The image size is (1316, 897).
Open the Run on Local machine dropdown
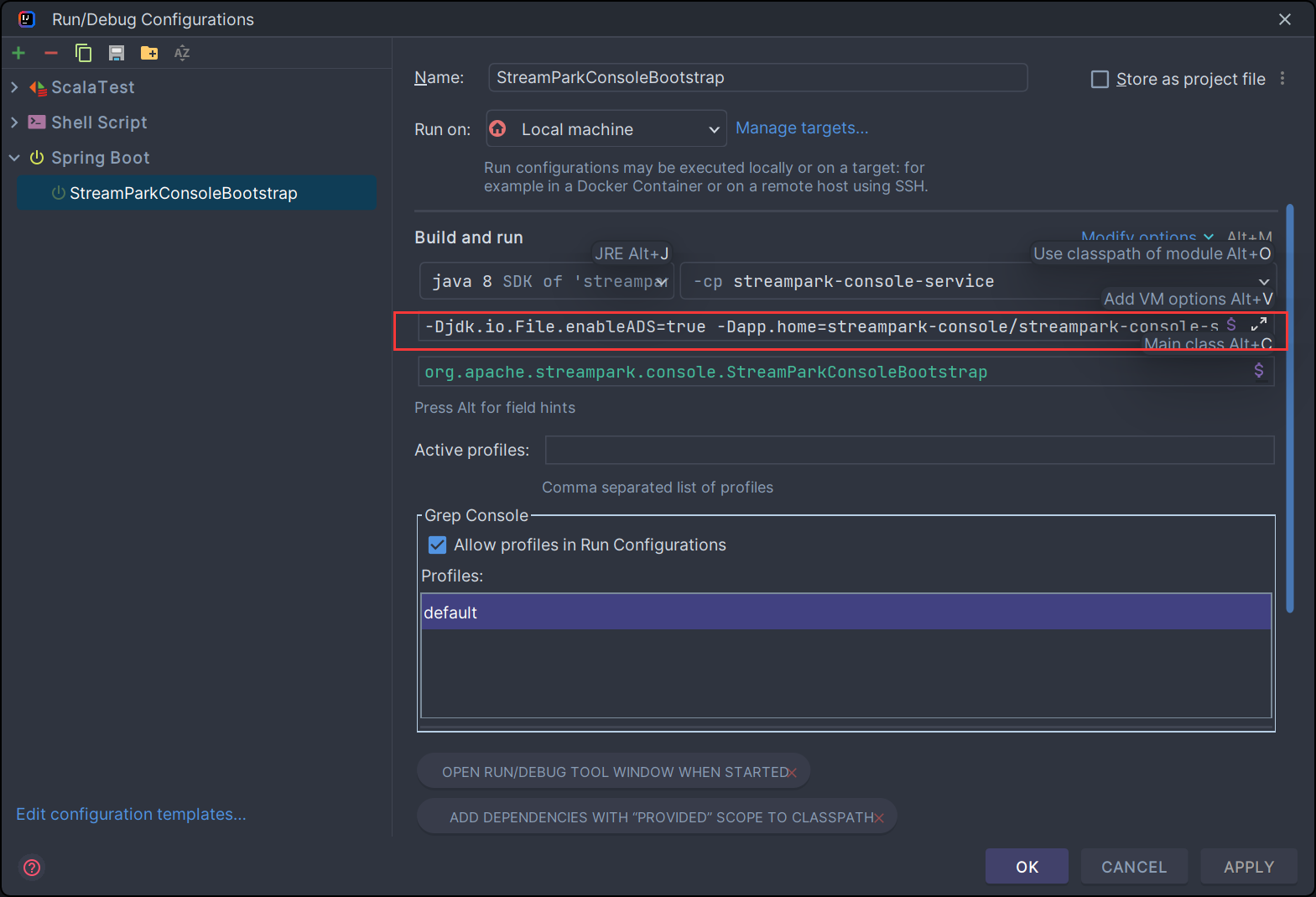click(x=606, y=129)
